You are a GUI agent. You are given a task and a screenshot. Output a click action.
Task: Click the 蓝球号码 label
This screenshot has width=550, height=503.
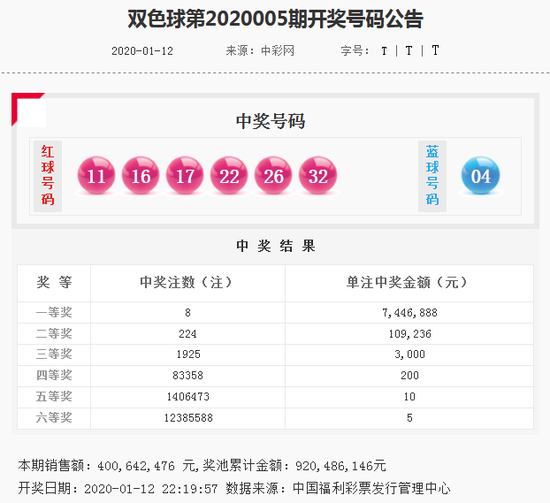tap(432, 176)
